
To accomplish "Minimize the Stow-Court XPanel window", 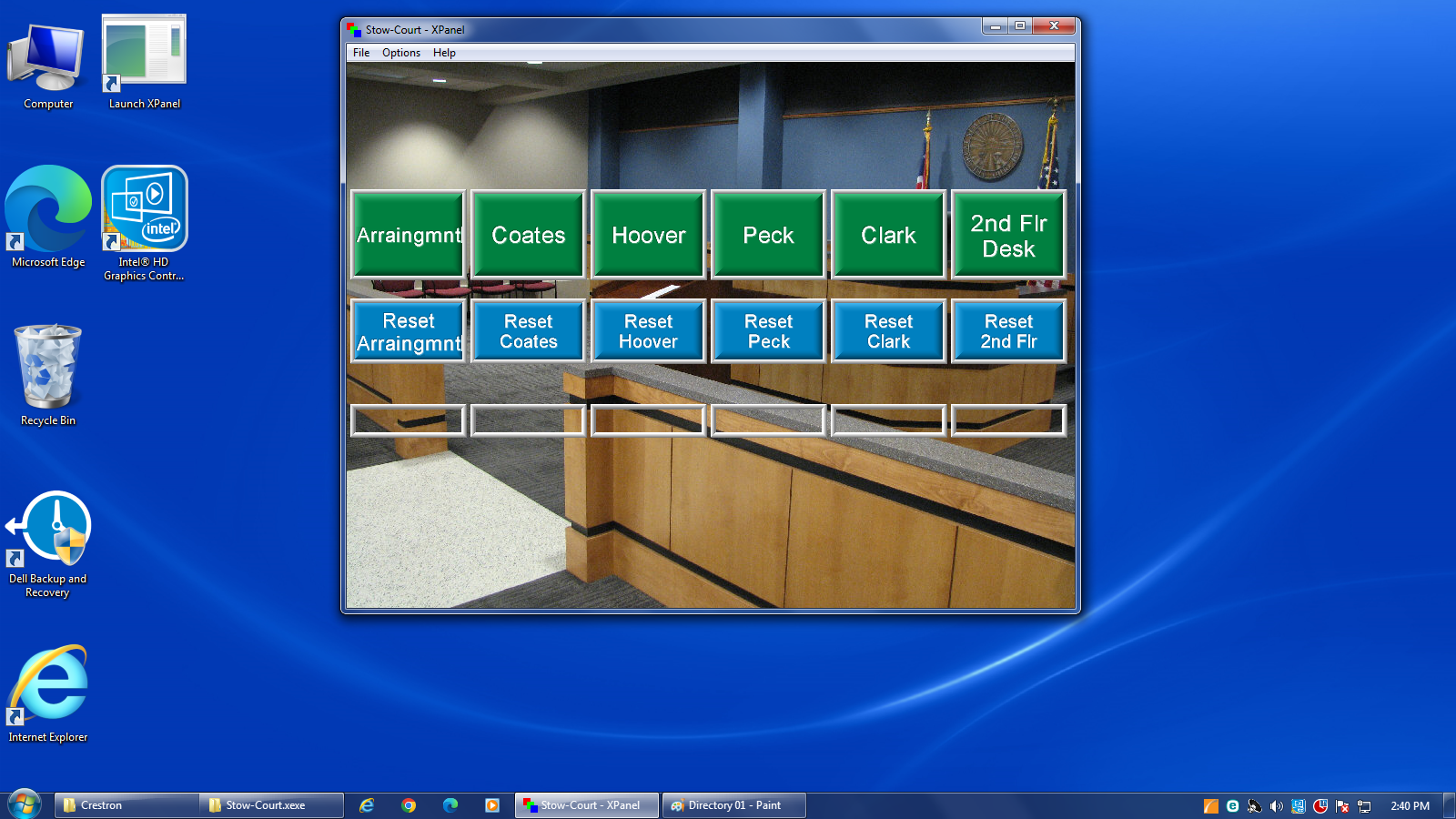I will click(995, 26).
